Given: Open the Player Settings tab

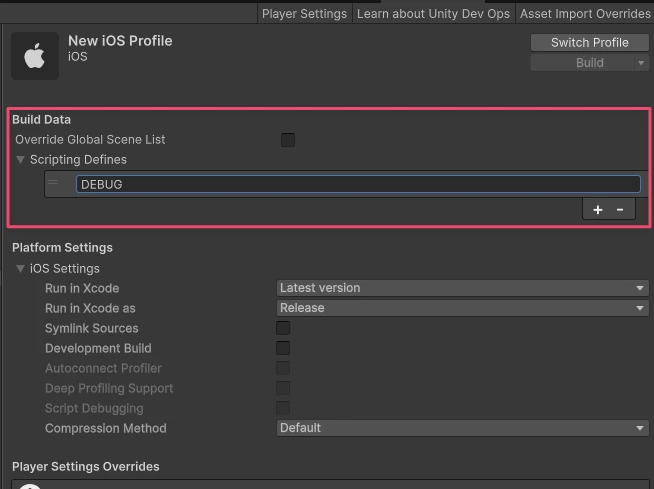Looking at the screenshot, I should click(x=304, y=14).
